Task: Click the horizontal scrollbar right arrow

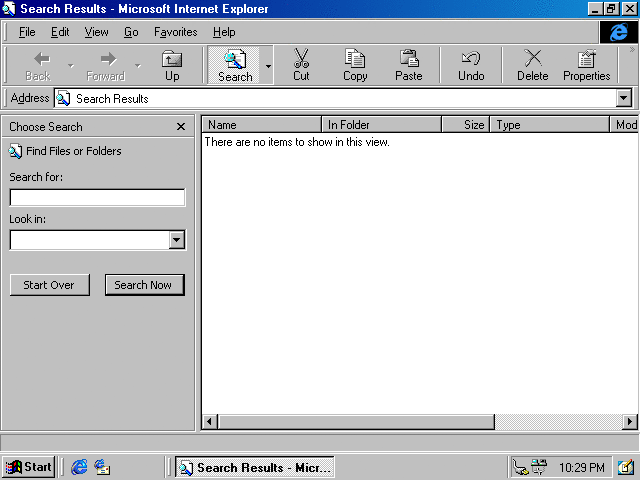Action: pyautogui.click(x=630, y=422)
